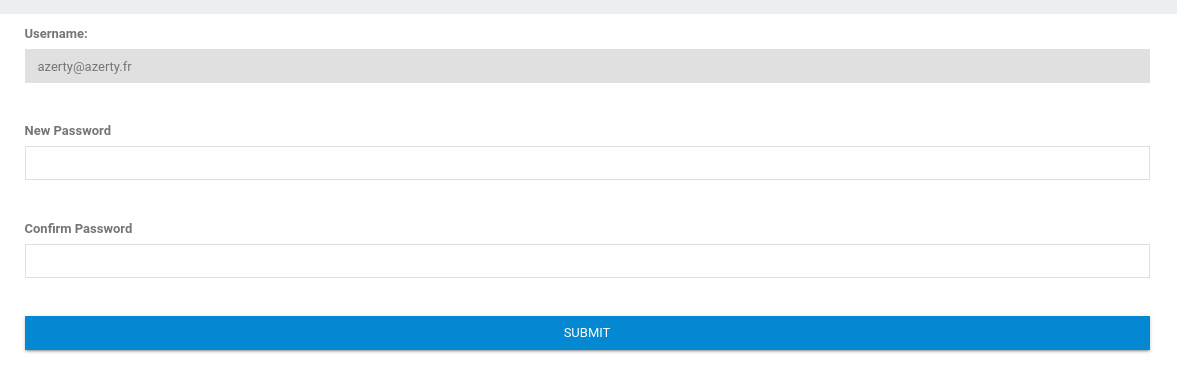Place cursor in empty field under New Password

coord(587,163)
